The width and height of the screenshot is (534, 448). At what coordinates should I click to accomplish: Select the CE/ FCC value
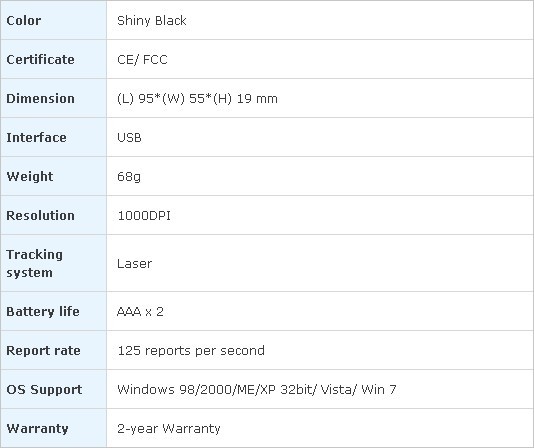point(142,60)
